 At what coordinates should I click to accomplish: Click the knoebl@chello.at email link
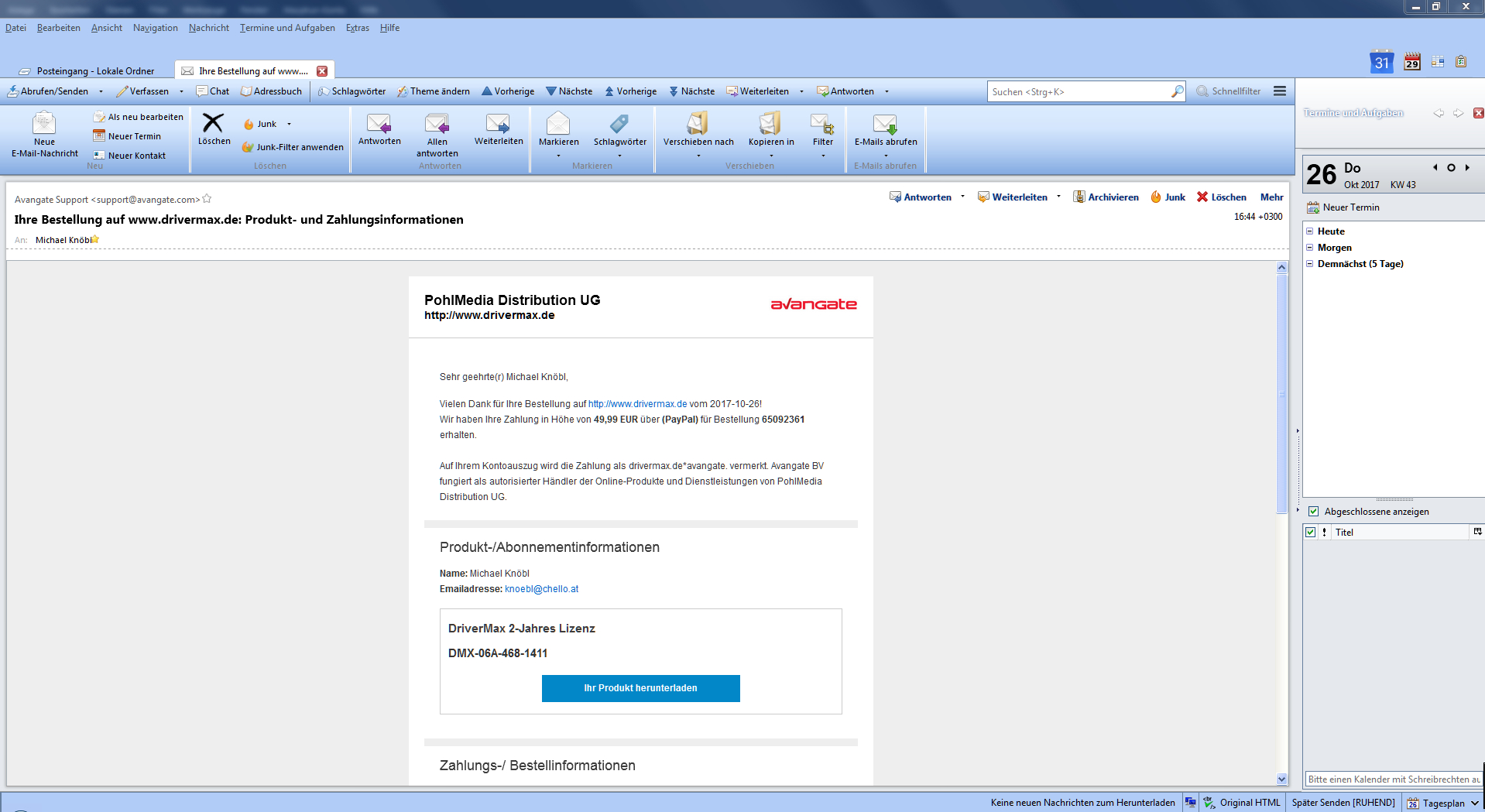(x=542, y=589)
